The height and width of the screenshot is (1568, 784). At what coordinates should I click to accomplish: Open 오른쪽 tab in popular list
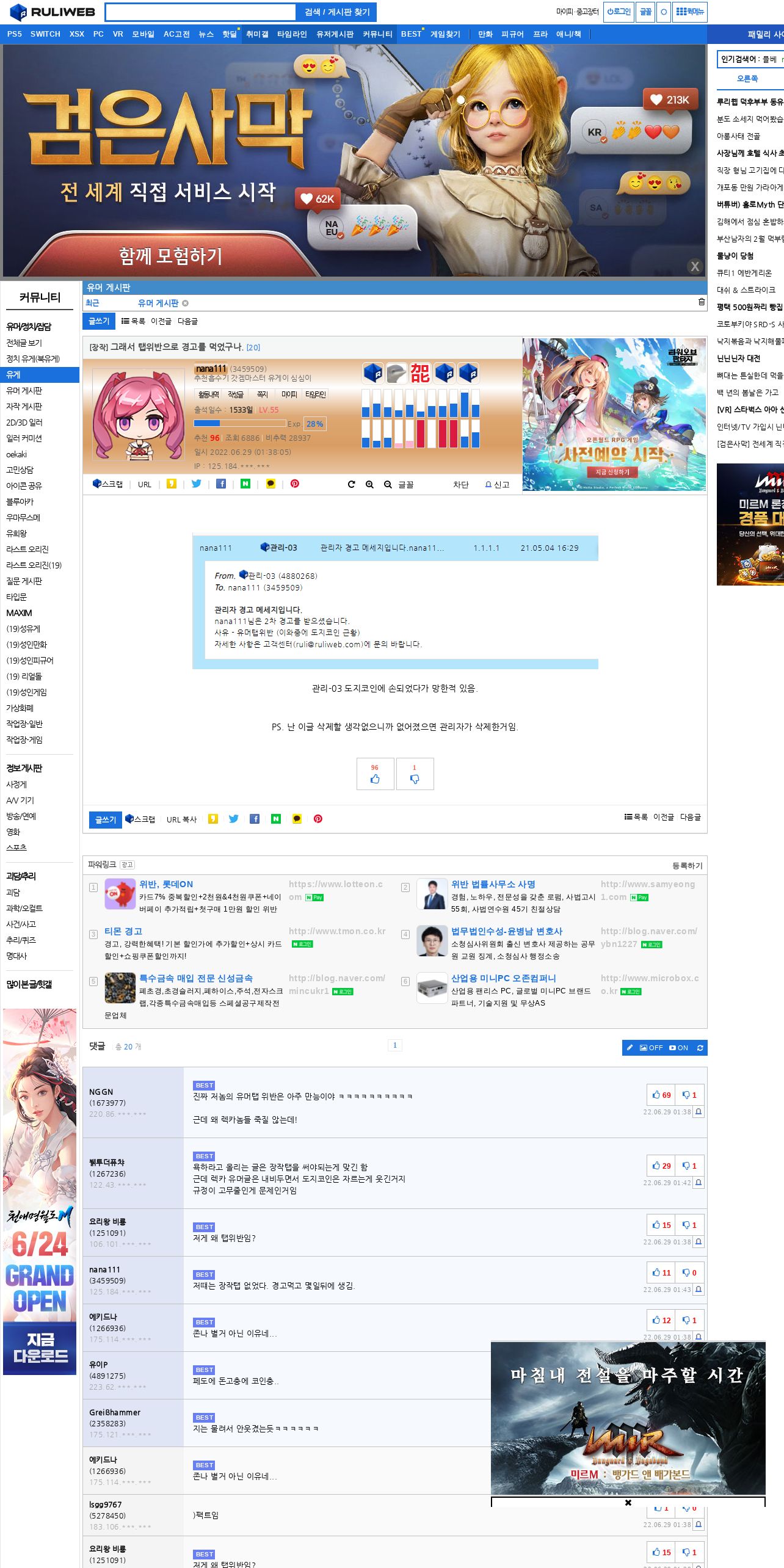click(x=747, y=79)
